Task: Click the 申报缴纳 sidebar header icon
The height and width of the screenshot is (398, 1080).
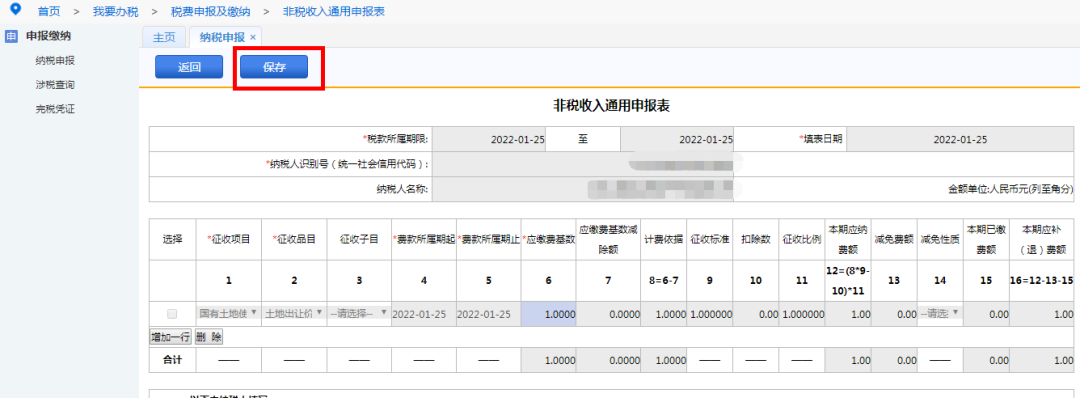Action: point(12,36)
